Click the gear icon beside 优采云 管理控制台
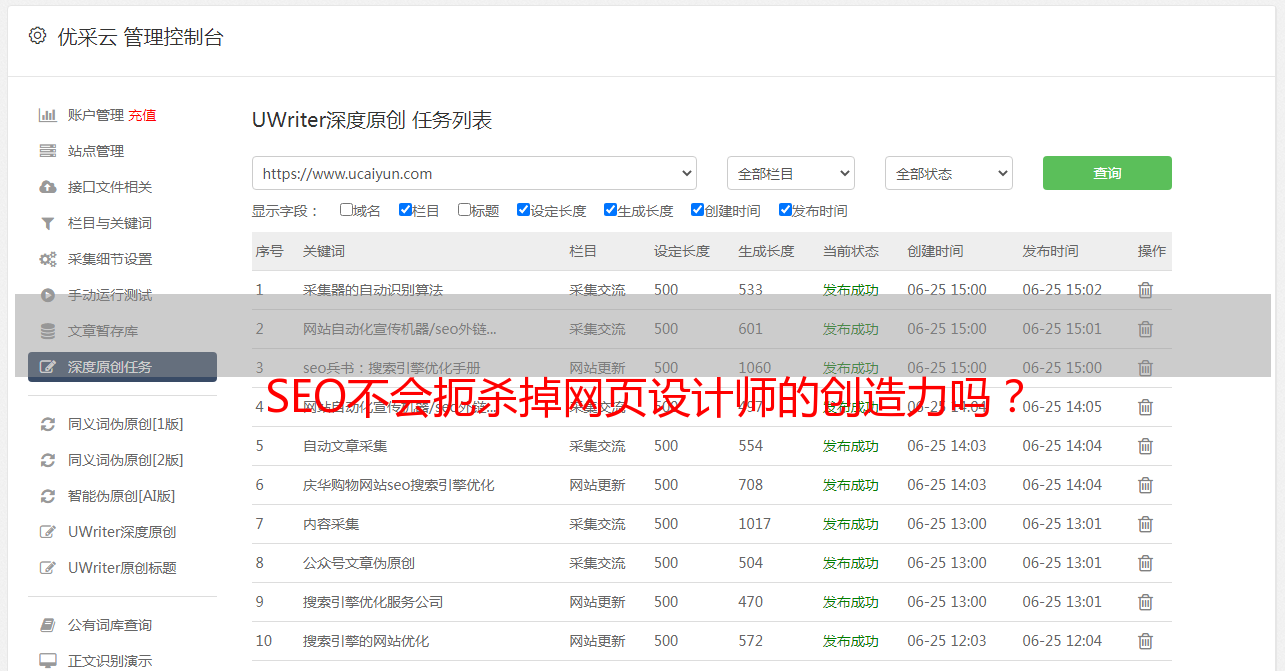 click(37, 36)
